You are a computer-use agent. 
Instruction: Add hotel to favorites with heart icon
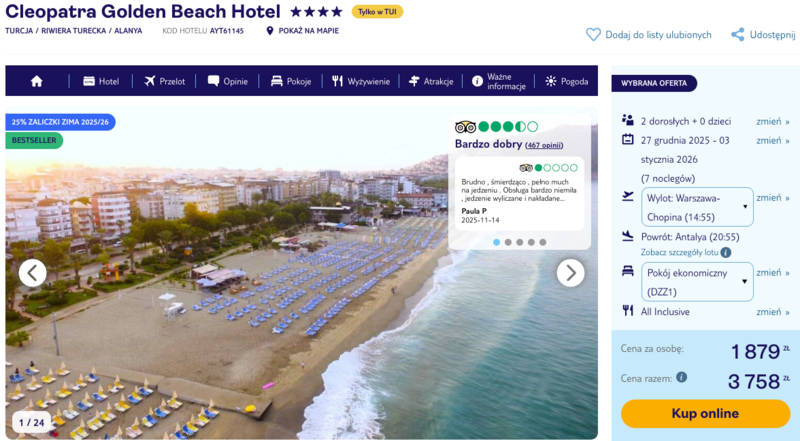click(x=593, y=34)
